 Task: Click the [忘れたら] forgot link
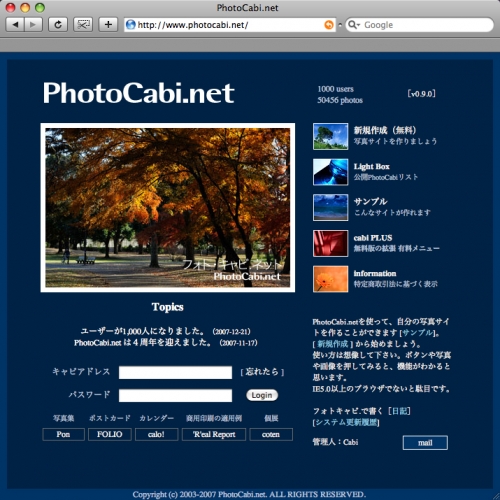point(262,372)
